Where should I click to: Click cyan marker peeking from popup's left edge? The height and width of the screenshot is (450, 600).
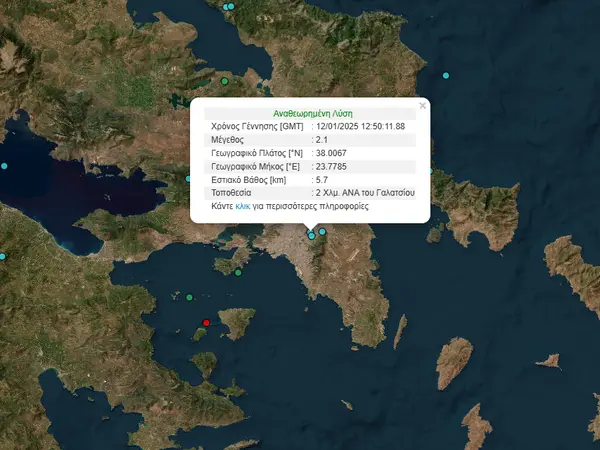point(189,179)
